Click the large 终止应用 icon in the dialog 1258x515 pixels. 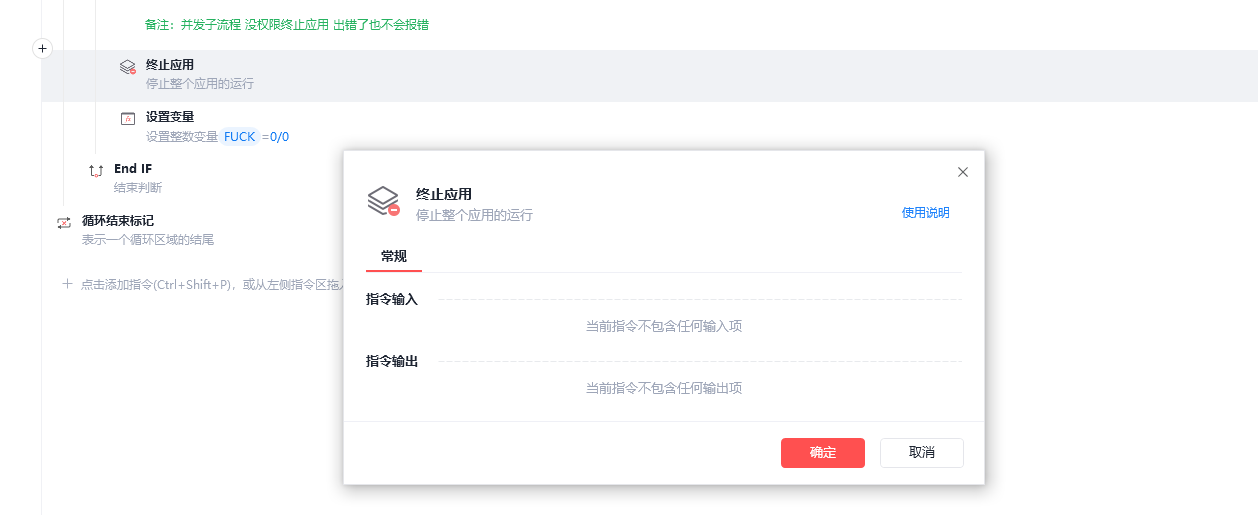pos(383,201)
